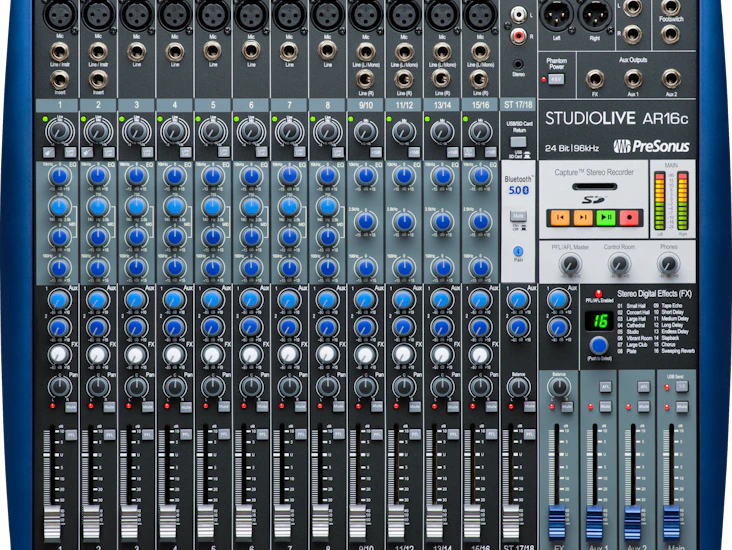
Task: Click the 'STUDIOLIVE AR16c' model name
Action: point(616,119)
